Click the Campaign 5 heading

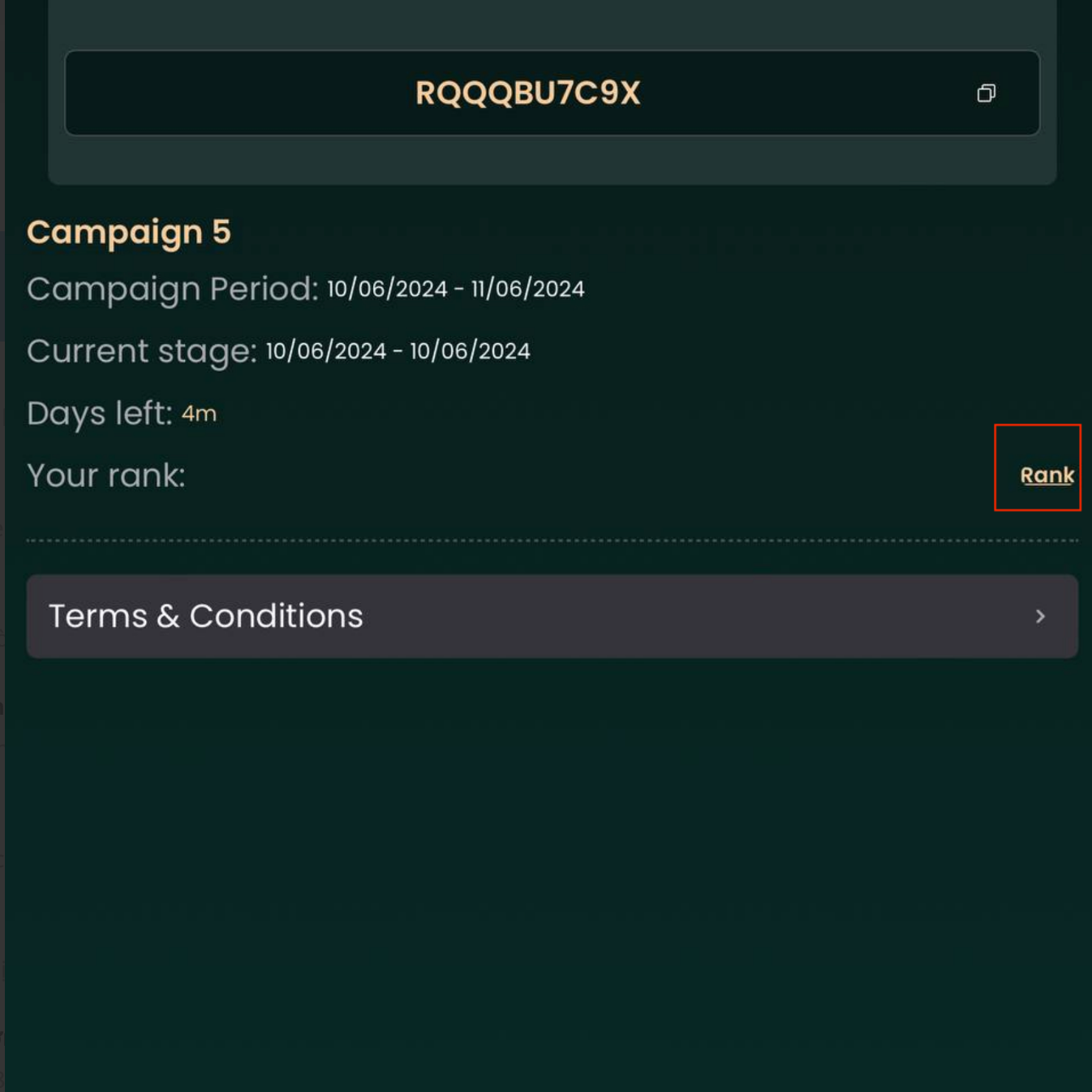(129, 233)
